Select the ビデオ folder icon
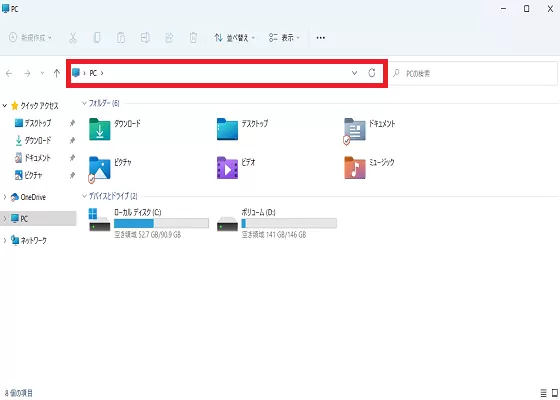Screen dimensions: 560x400 click(x=227, y=168)
